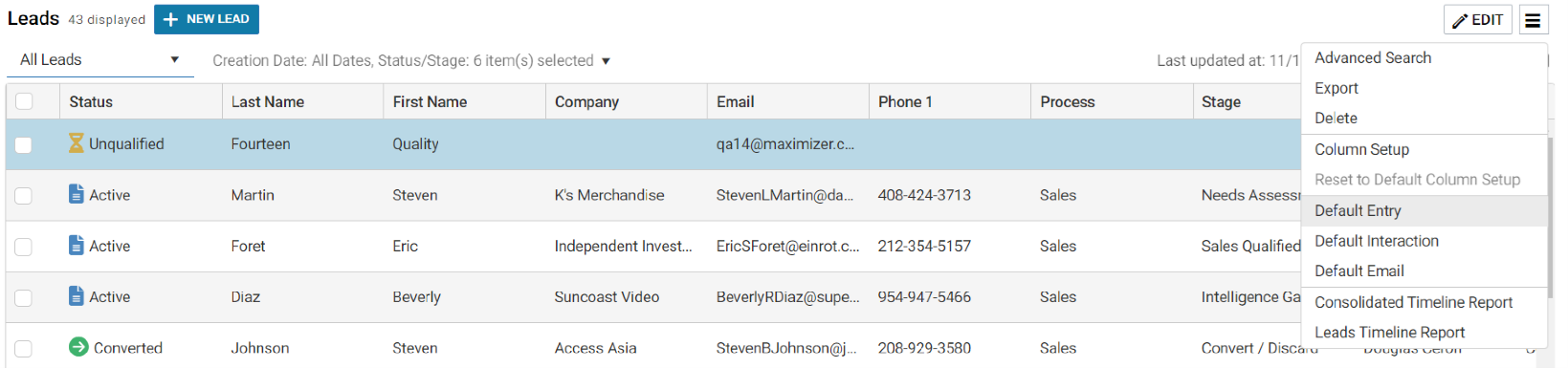
Task: Click the Company column header
Action: 586,101
